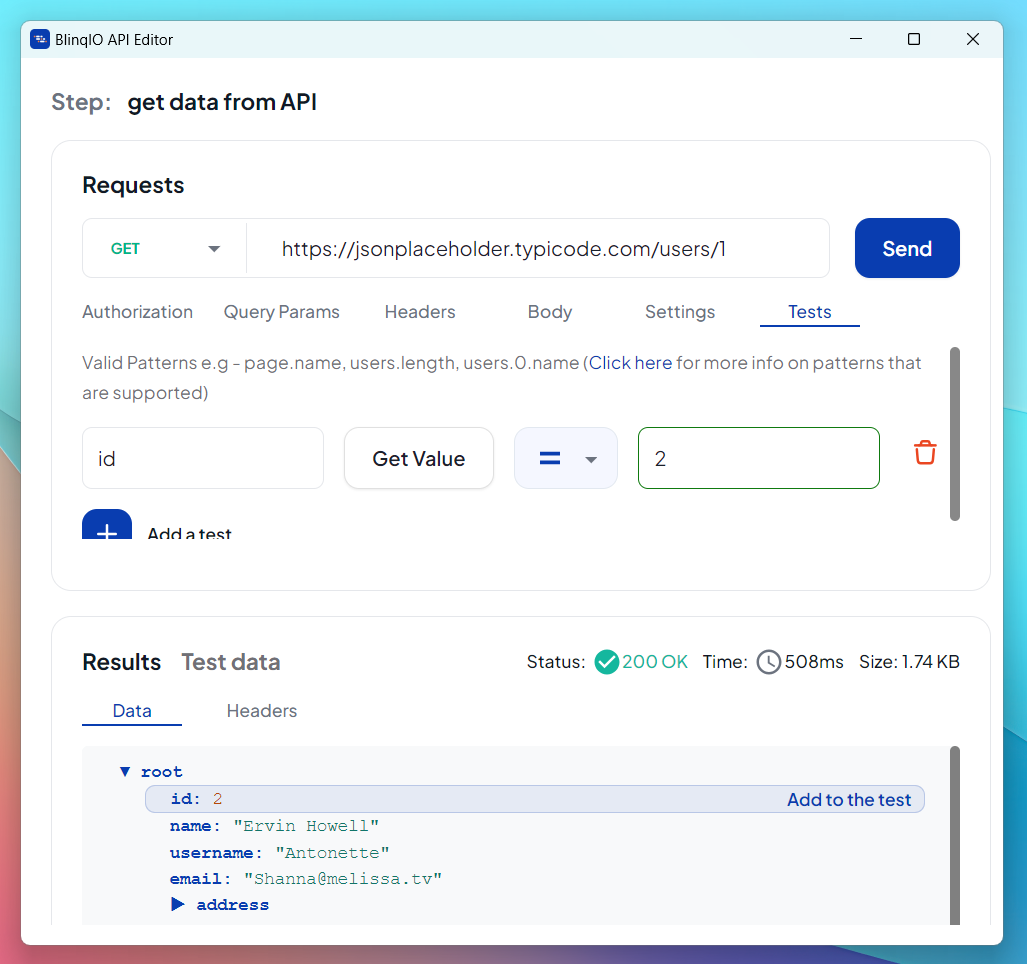Collapse the root JSON node
Viewport: 1027px width, 964px height.
point(124,771)
